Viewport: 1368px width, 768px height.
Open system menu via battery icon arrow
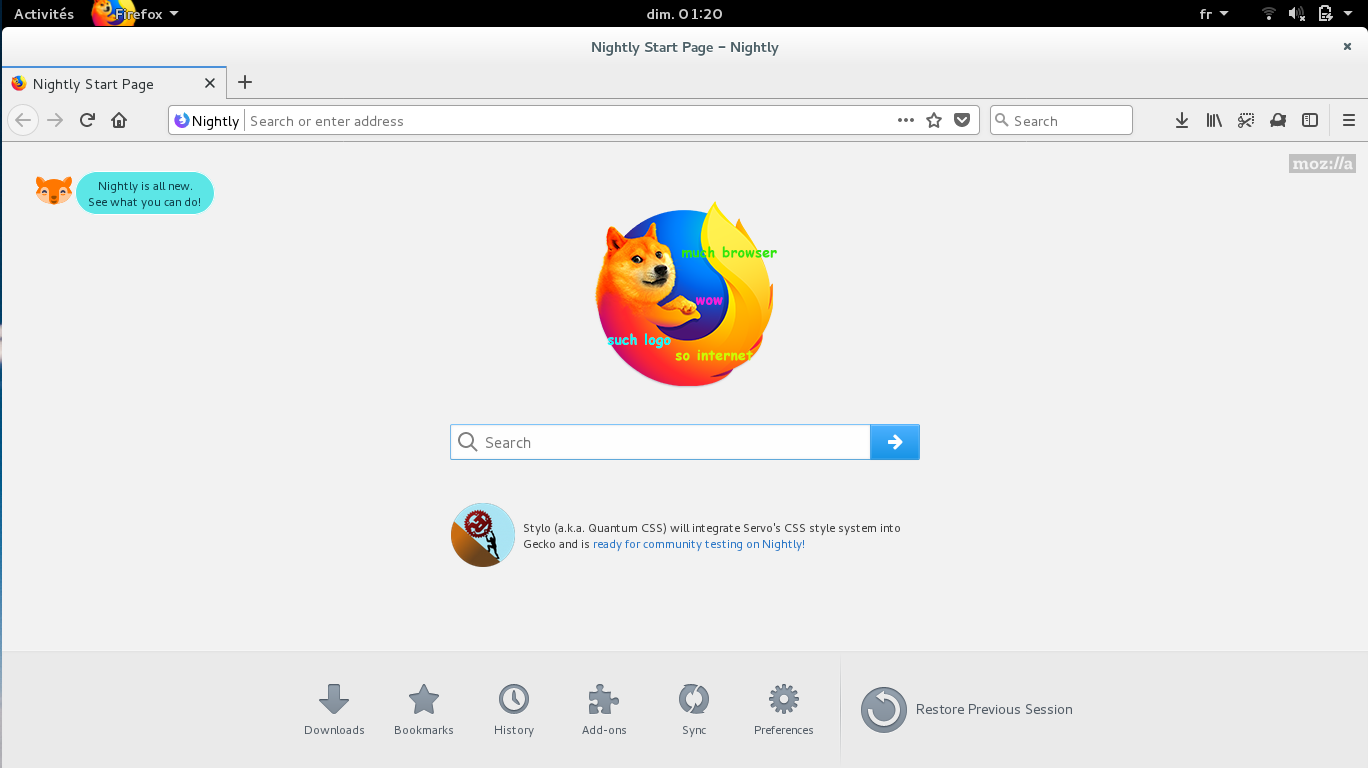point(1336,14)
